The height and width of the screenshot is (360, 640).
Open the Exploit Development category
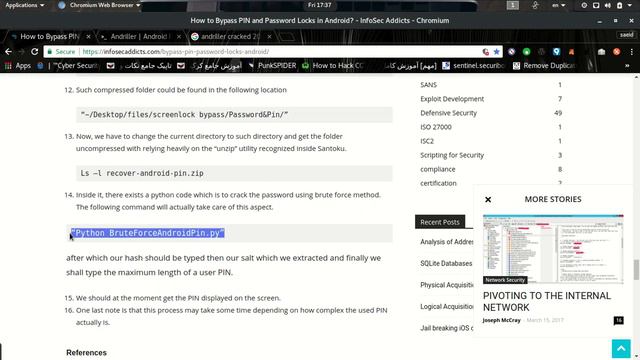point(452,99)
